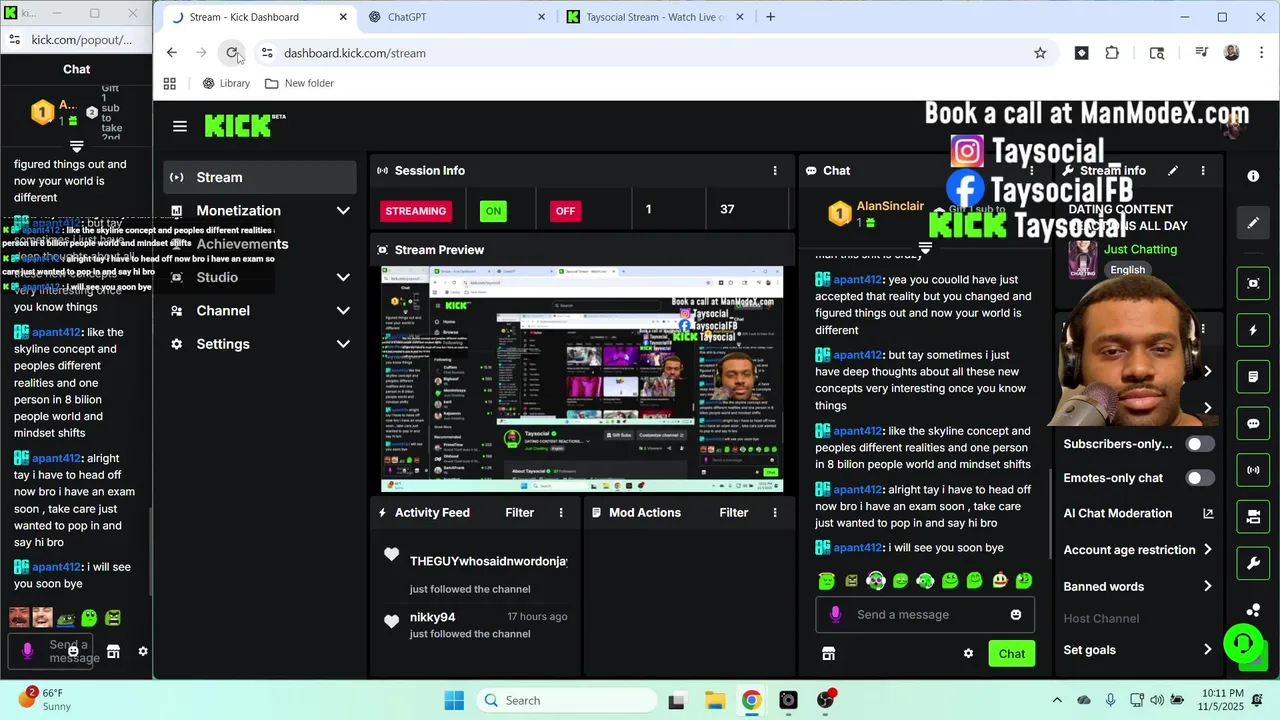
Task: Expand the Monetization menu
Action: click(x=260, y=211)
